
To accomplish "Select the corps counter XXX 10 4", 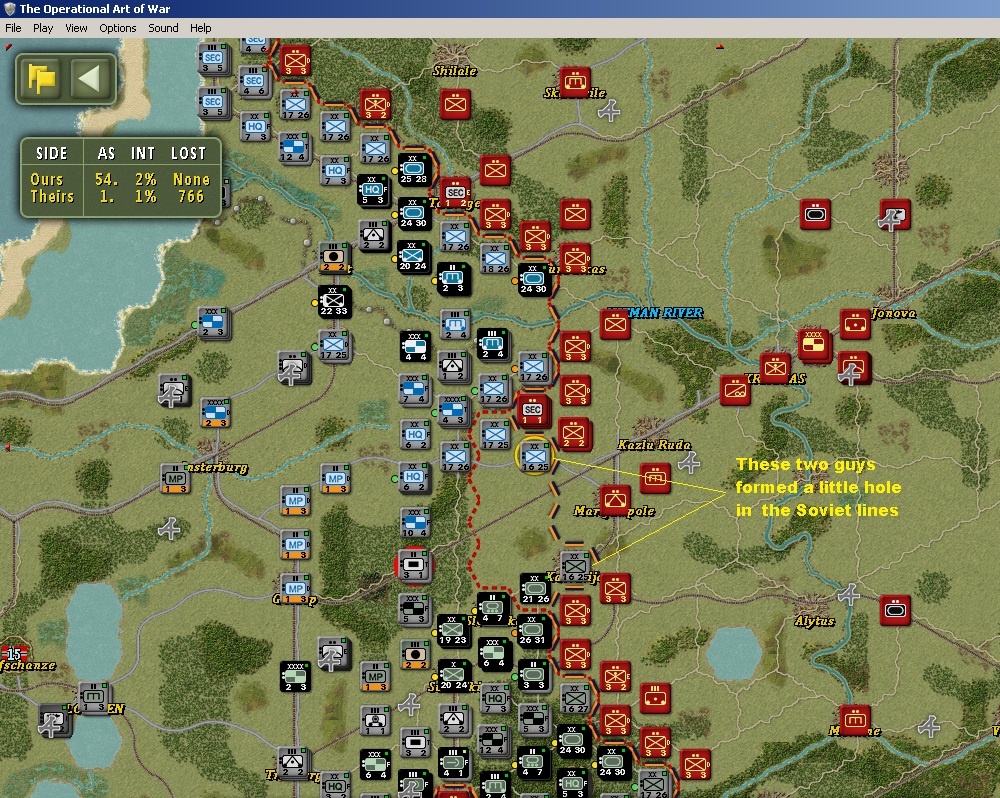I will (x=415, y=523).
